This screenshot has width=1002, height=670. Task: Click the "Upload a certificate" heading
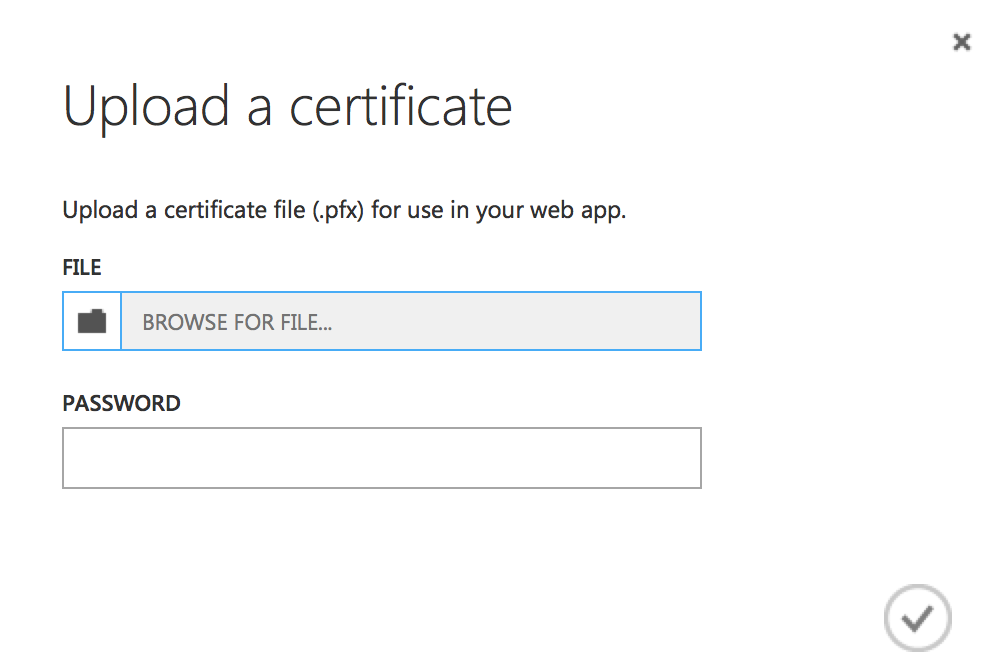288,105
